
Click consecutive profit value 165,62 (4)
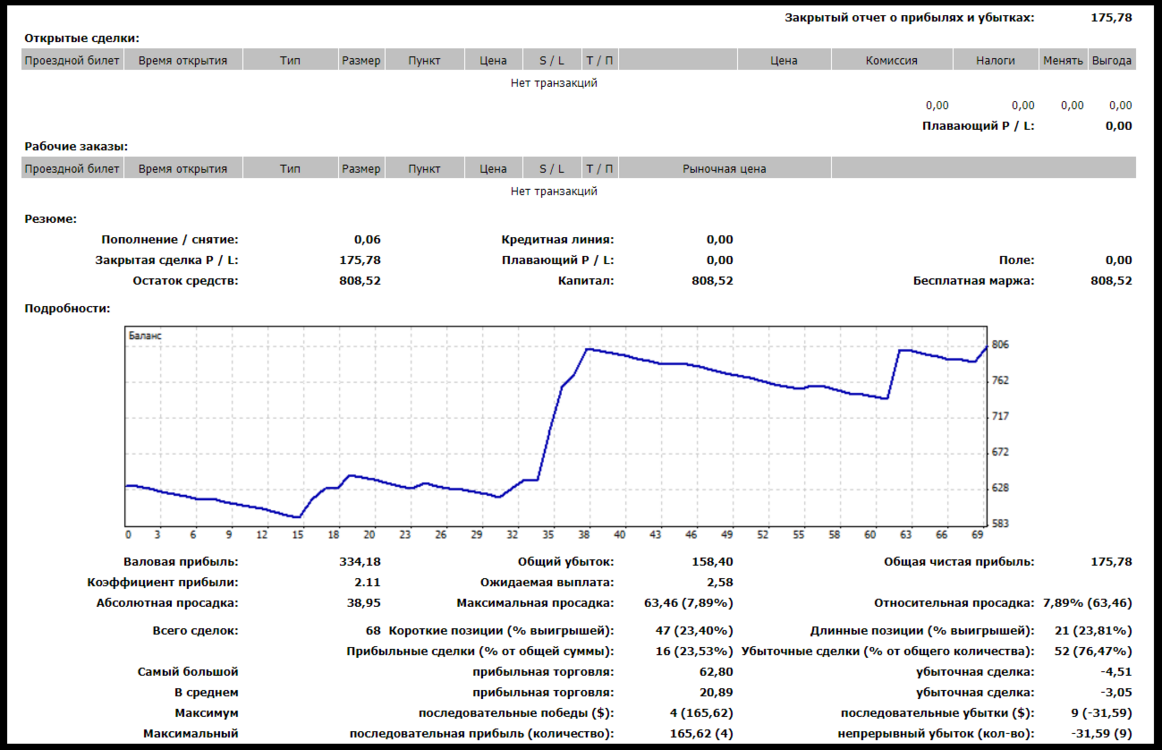(701, 734)
